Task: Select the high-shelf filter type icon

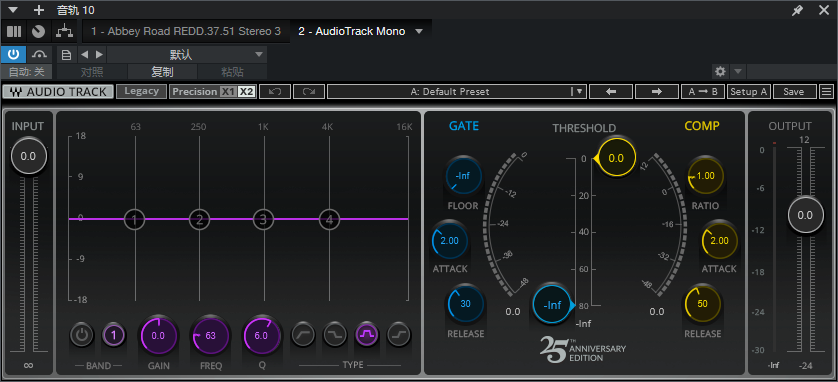Action: click(399, 335)
